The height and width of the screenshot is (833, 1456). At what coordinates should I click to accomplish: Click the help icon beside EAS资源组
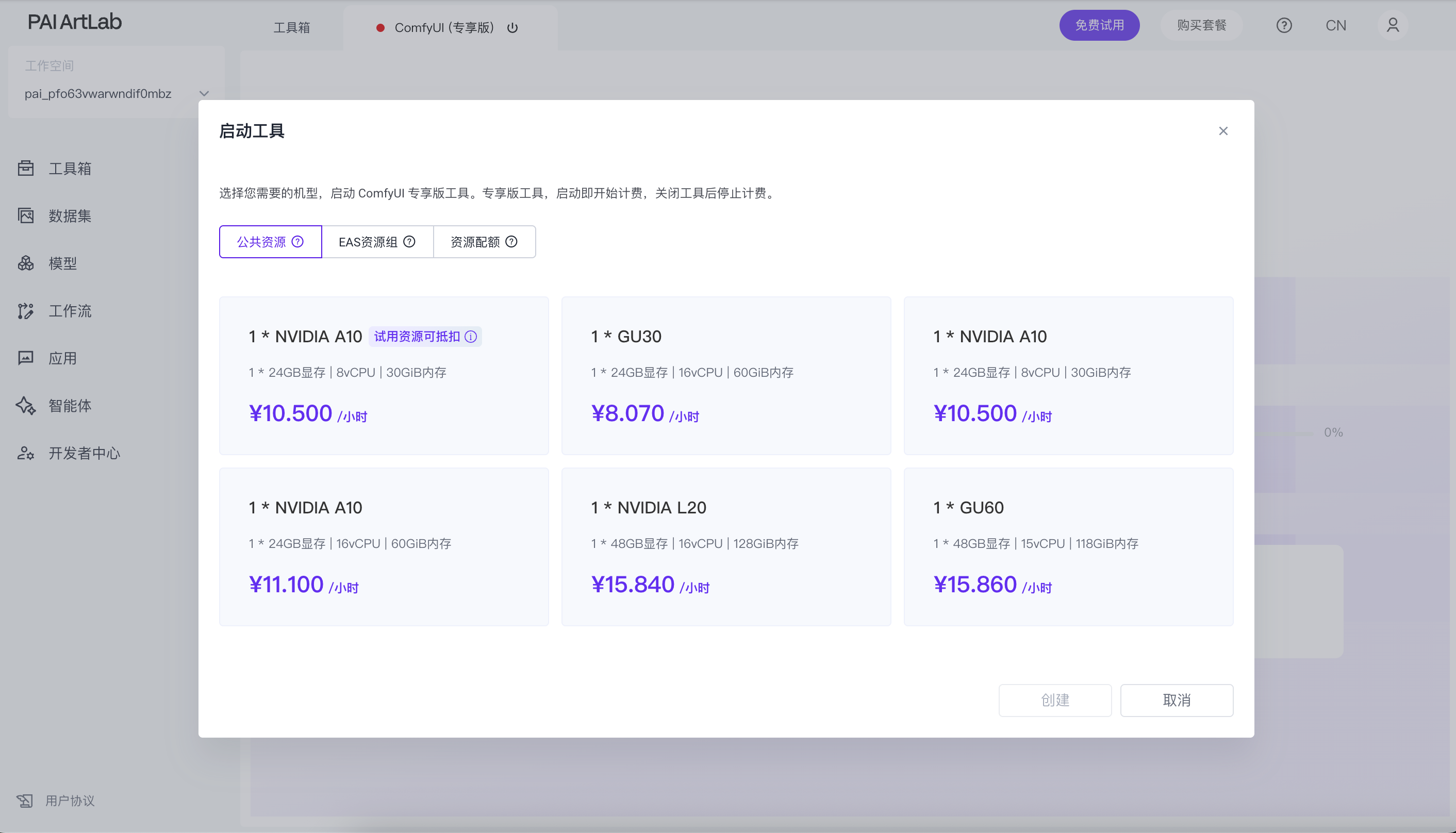(x=409, y=241)
